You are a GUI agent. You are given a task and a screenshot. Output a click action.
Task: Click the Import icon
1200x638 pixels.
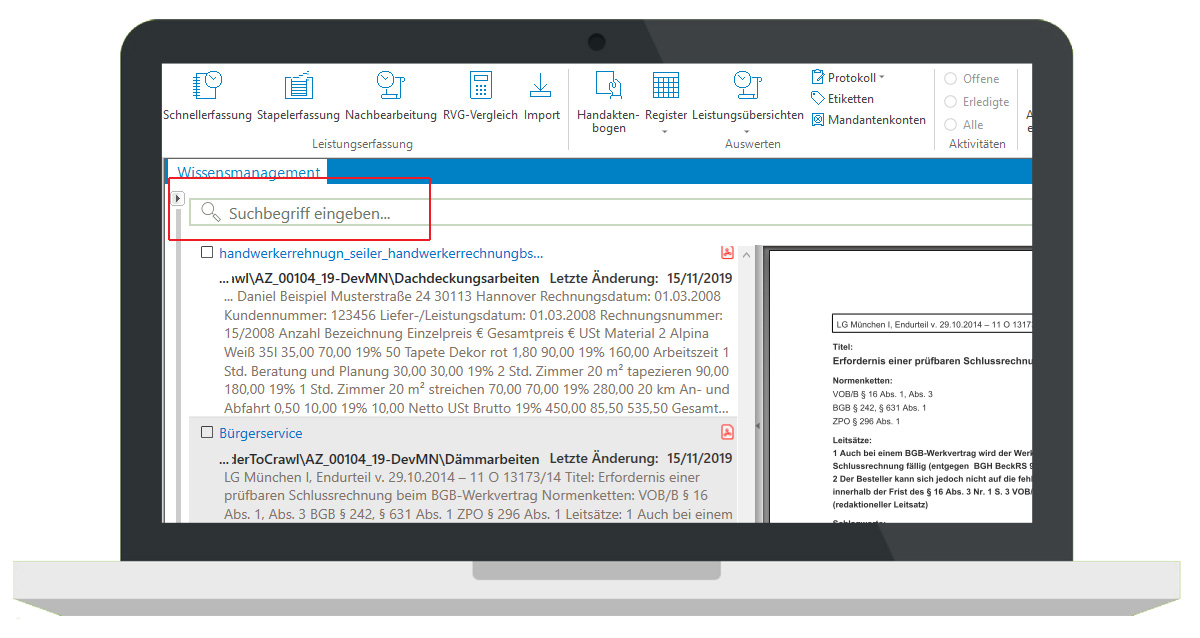click(541, 96)
